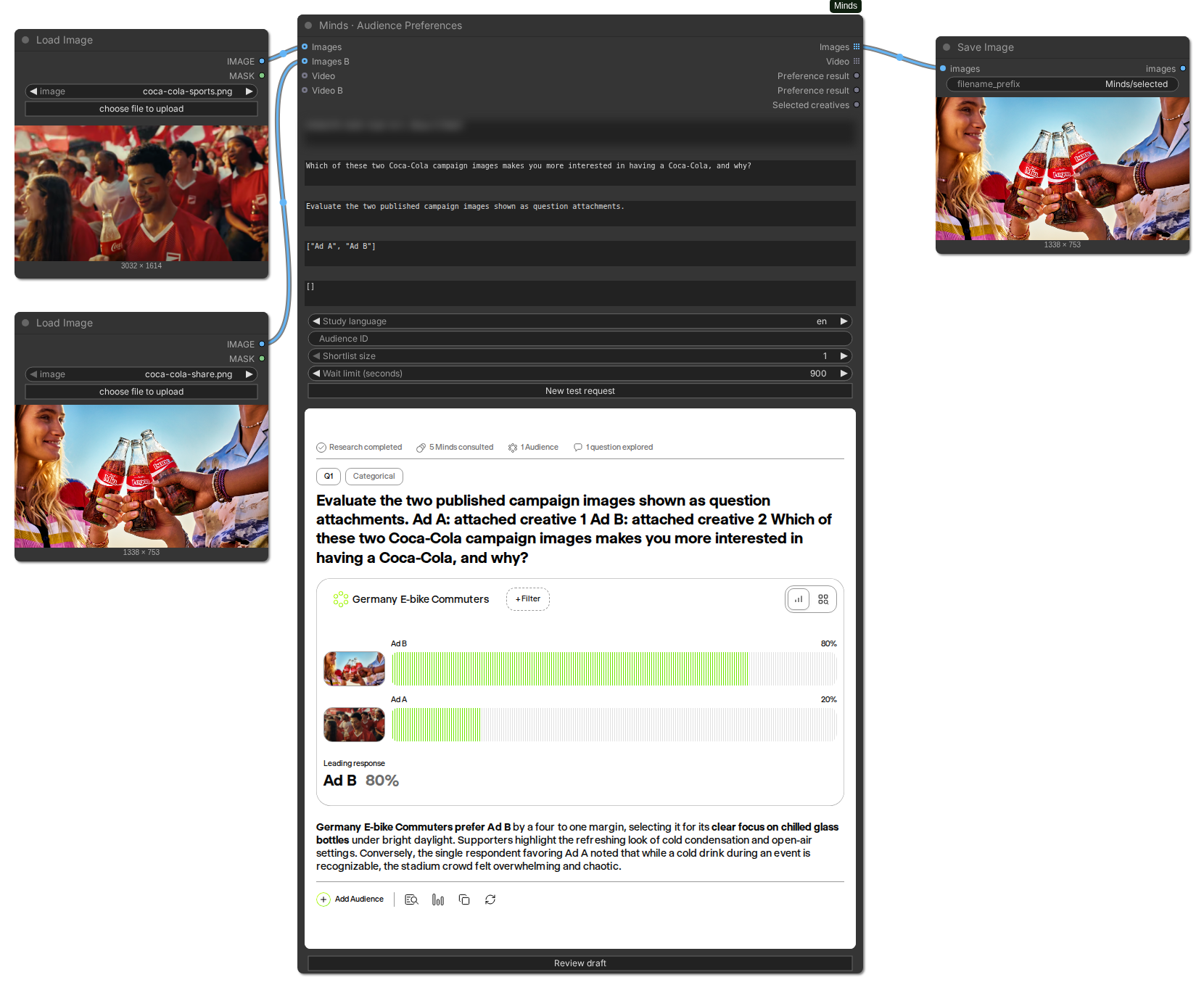Click the 1 question explored speech icon
Image resolution: width=1204 pixels, height=988 pixels.
coord(578,448)
